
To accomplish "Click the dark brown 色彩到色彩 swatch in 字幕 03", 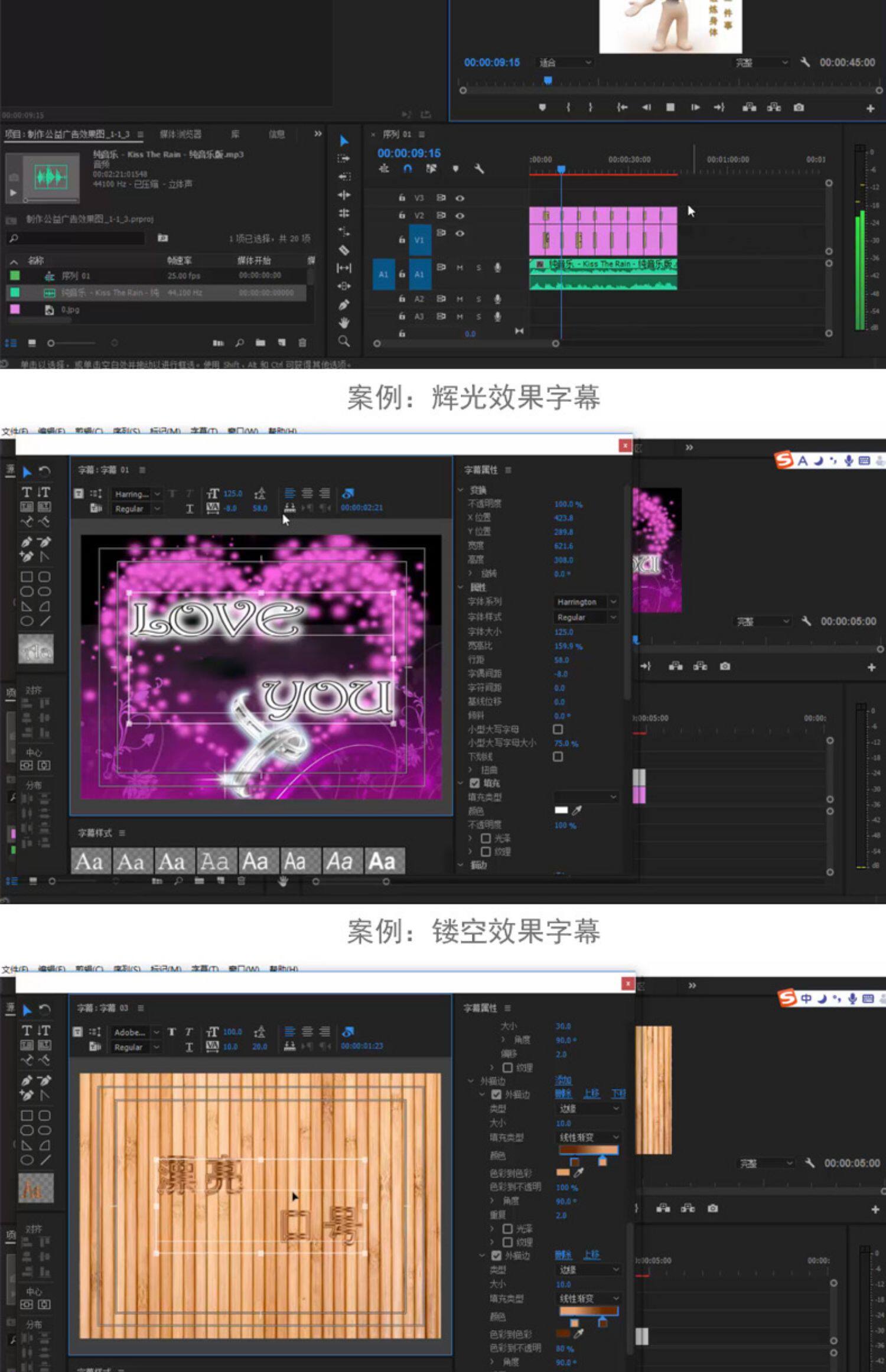I will coord(563,1334).
